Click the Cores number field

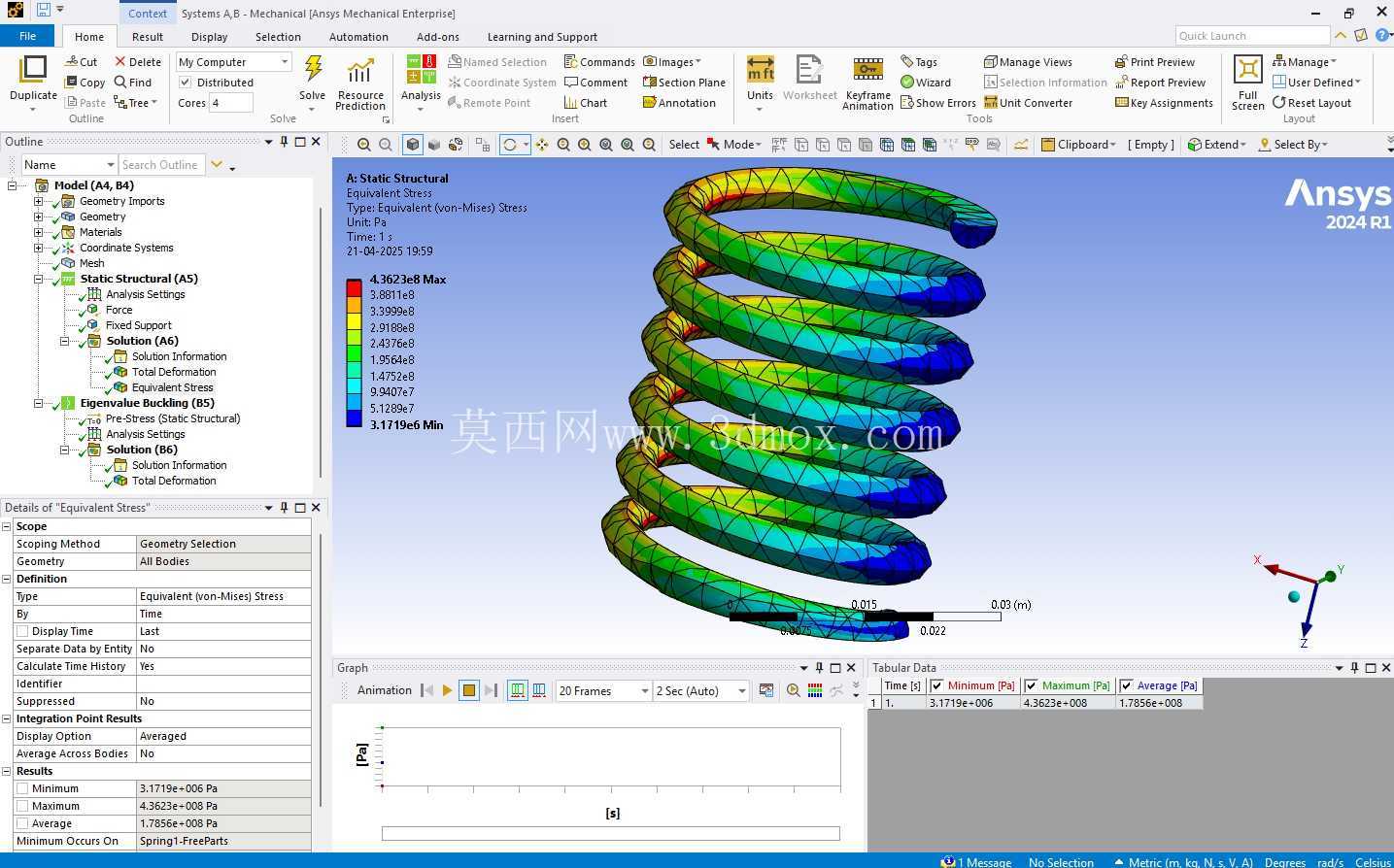[231, 103]
